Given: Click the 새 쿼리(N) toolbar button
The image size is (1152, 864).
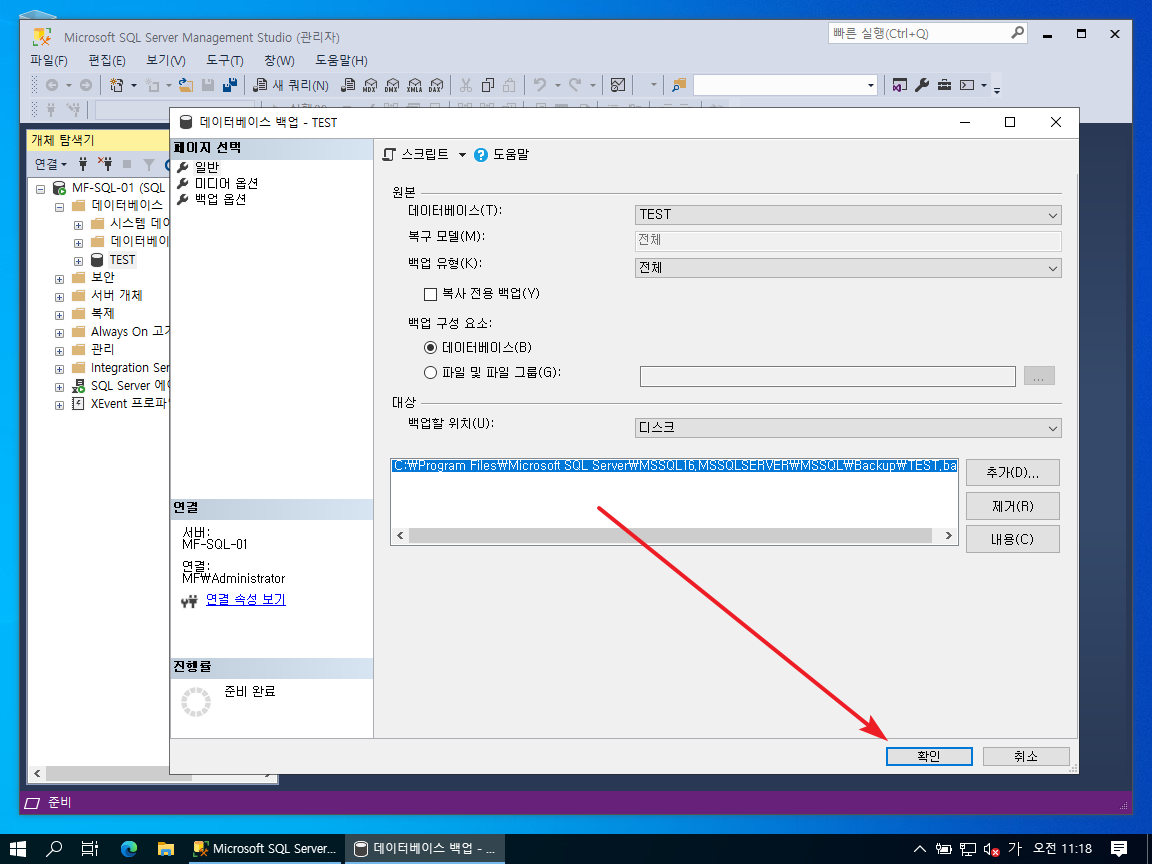Looking at the screenshot, I should (x=291, y=85).
